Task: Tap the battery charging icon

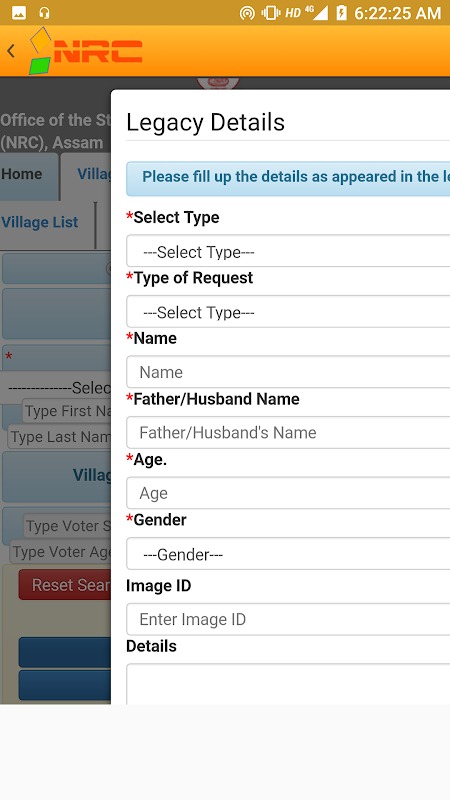Action: point(341,13)
